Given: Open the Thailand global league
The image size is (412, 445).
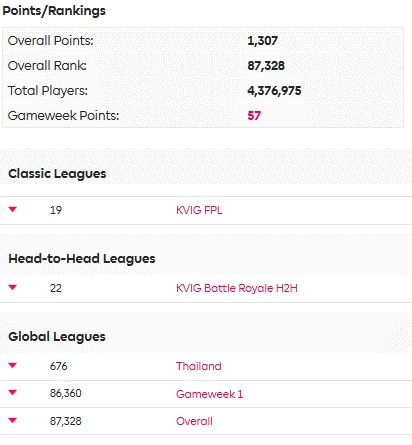Looking at the screenshot, I should 198,366.
